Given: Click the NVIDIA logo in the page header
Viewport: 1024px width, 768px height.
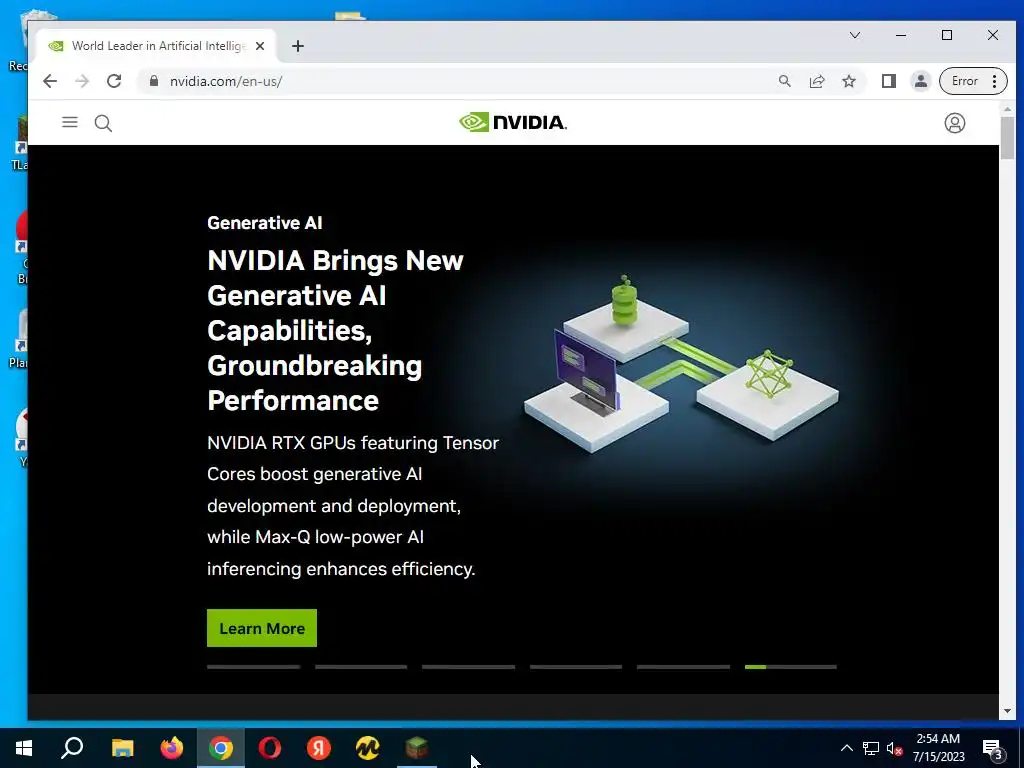Looking at the screenshot, I should coord(513,122).
